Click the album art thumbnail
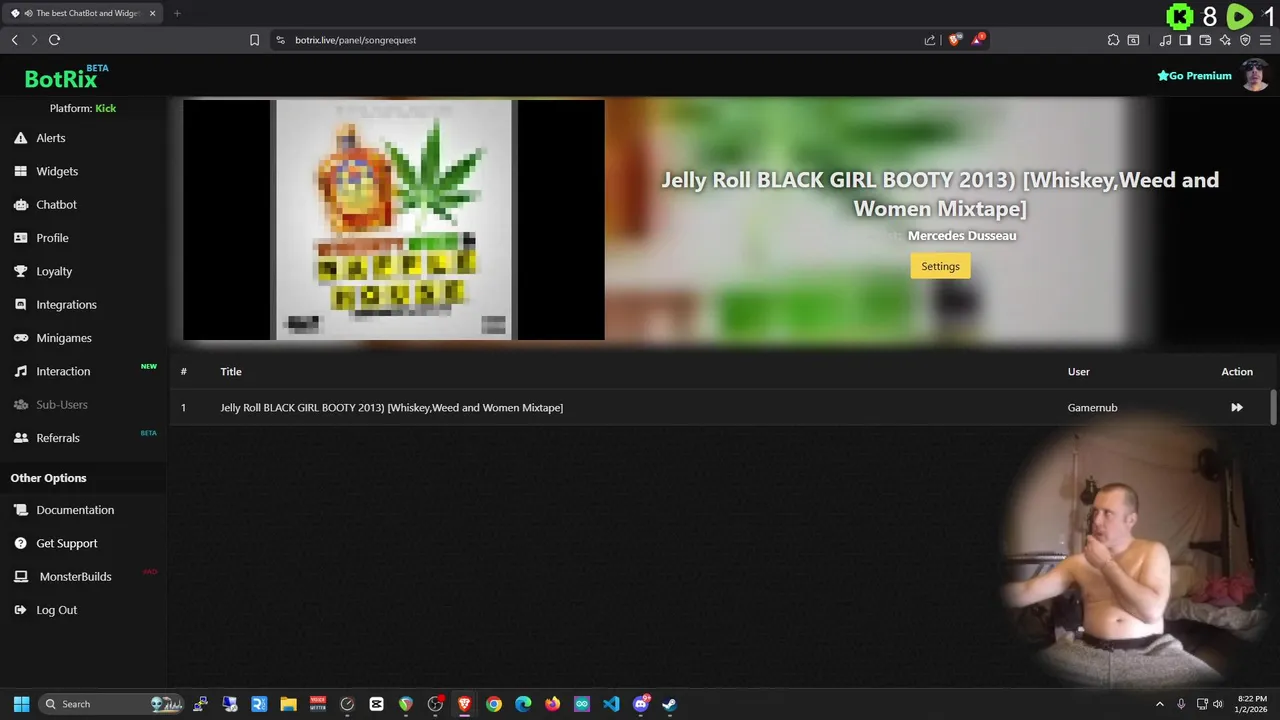The image size is (1280, 720). [393, 220]
